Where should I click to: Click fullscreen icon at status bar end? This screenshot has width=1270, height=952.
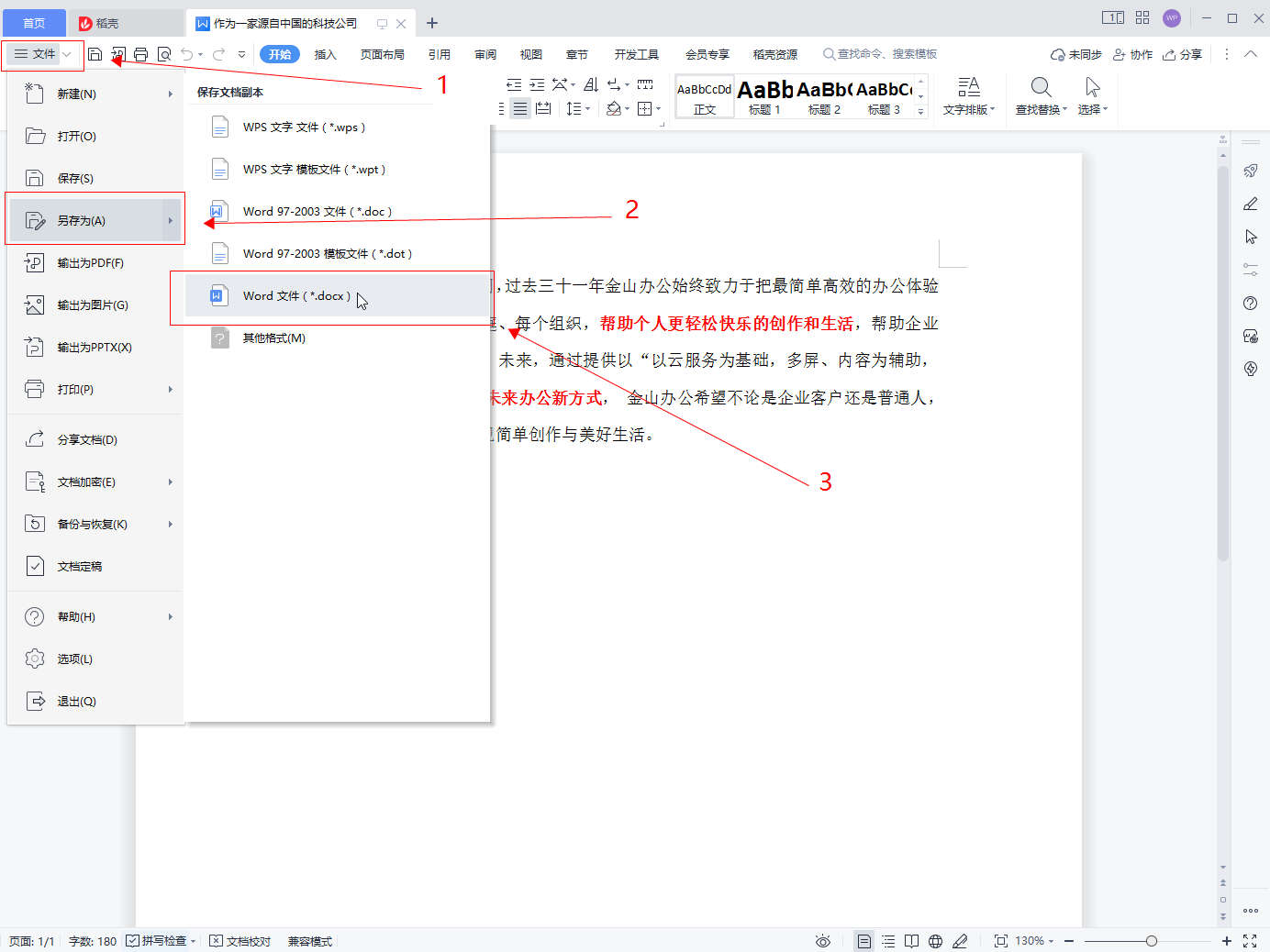1250,941
